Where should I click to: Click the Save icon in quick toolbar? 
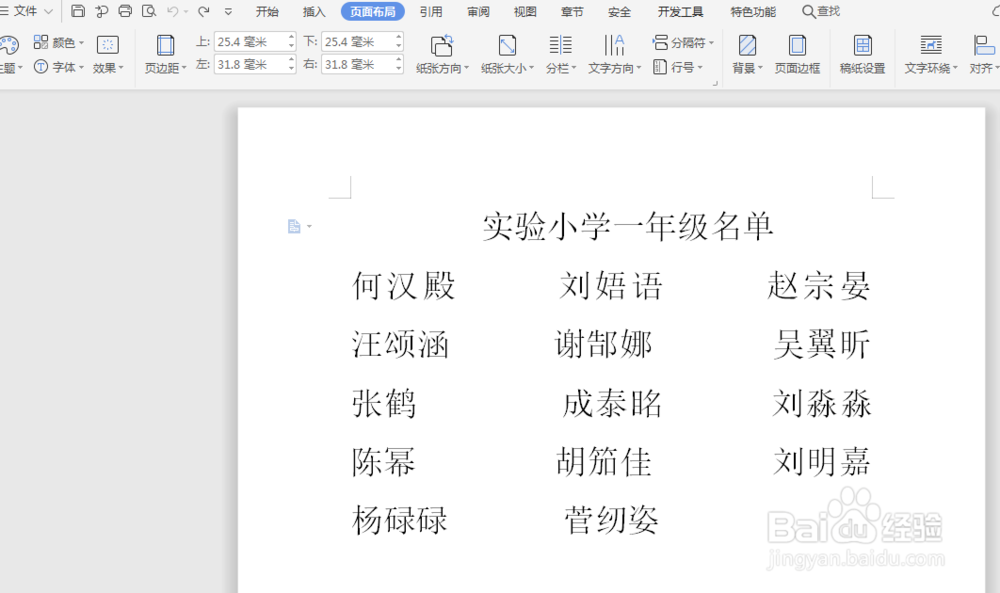[x=78, y=11]
